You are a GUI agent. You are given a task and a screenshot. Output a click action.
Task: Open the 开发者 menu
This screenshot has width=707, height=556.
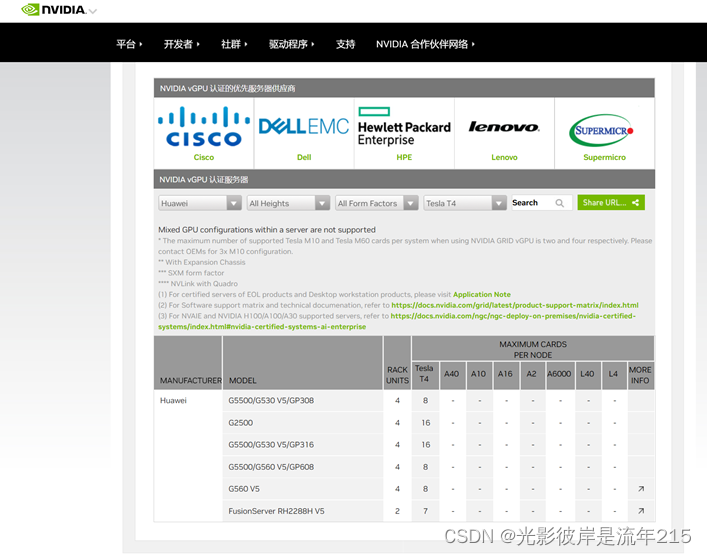click(x=181, y=44)
